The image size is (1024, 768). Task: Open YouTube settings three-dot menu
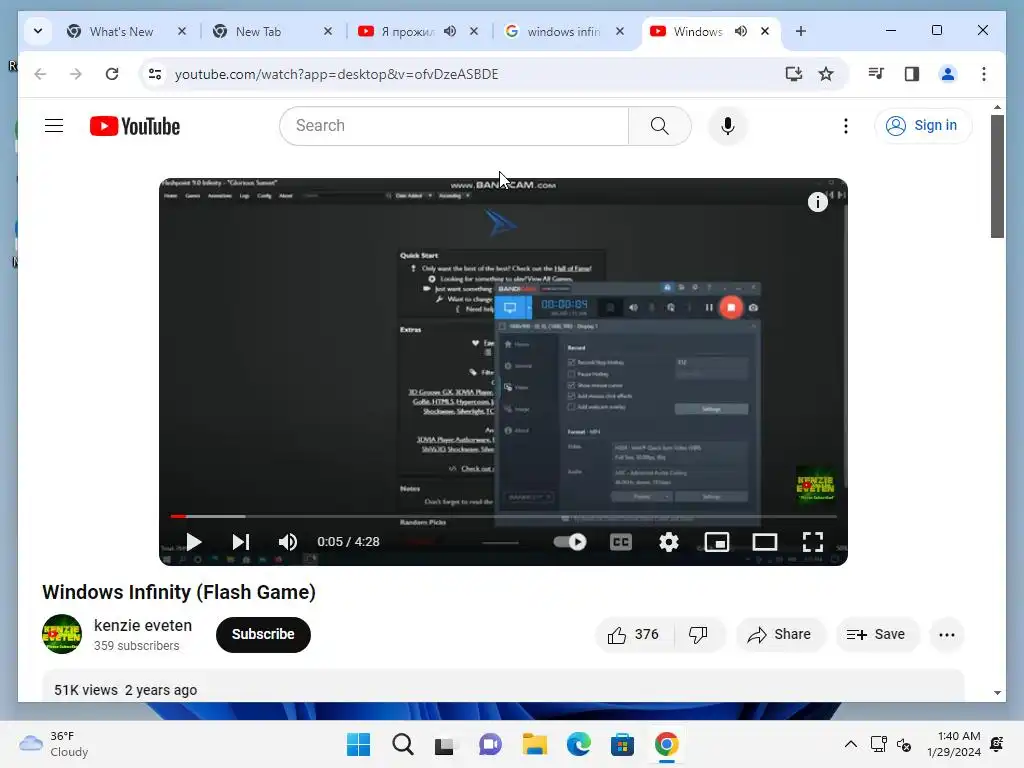click(846, 125)
